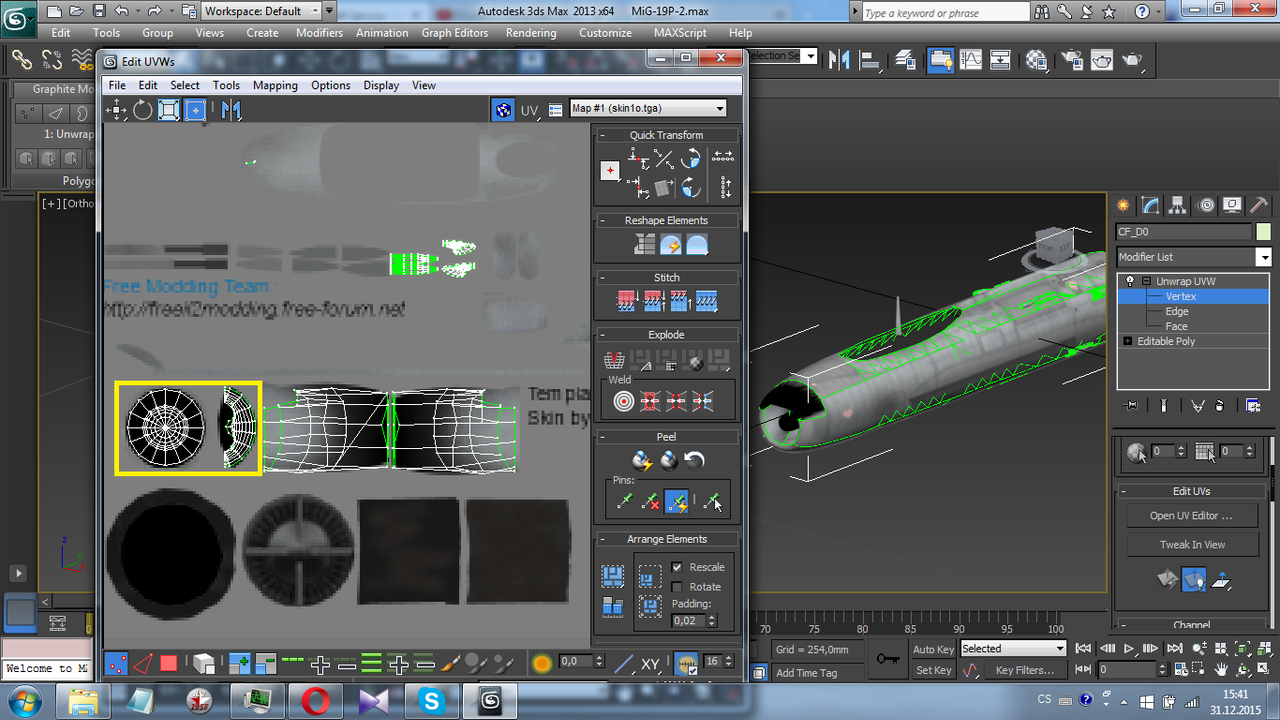1280x720 pixels.
Task: Toggle Auto Key animation mode
Action: [x=933, y=648]
